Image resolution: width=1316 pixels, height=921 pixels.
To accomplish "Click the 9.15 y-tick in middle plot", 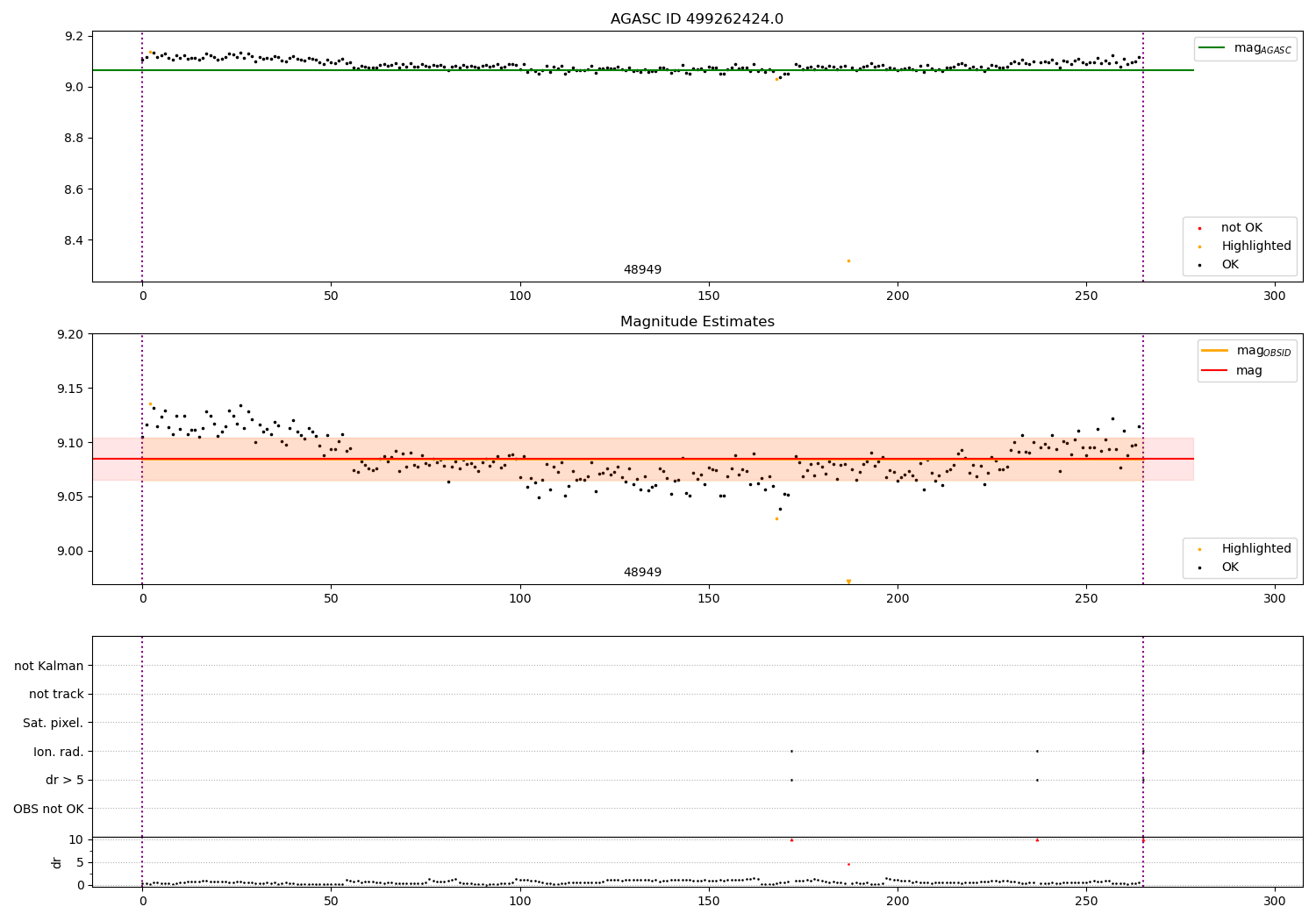I will pyautogui.click(x=72, y=389).
